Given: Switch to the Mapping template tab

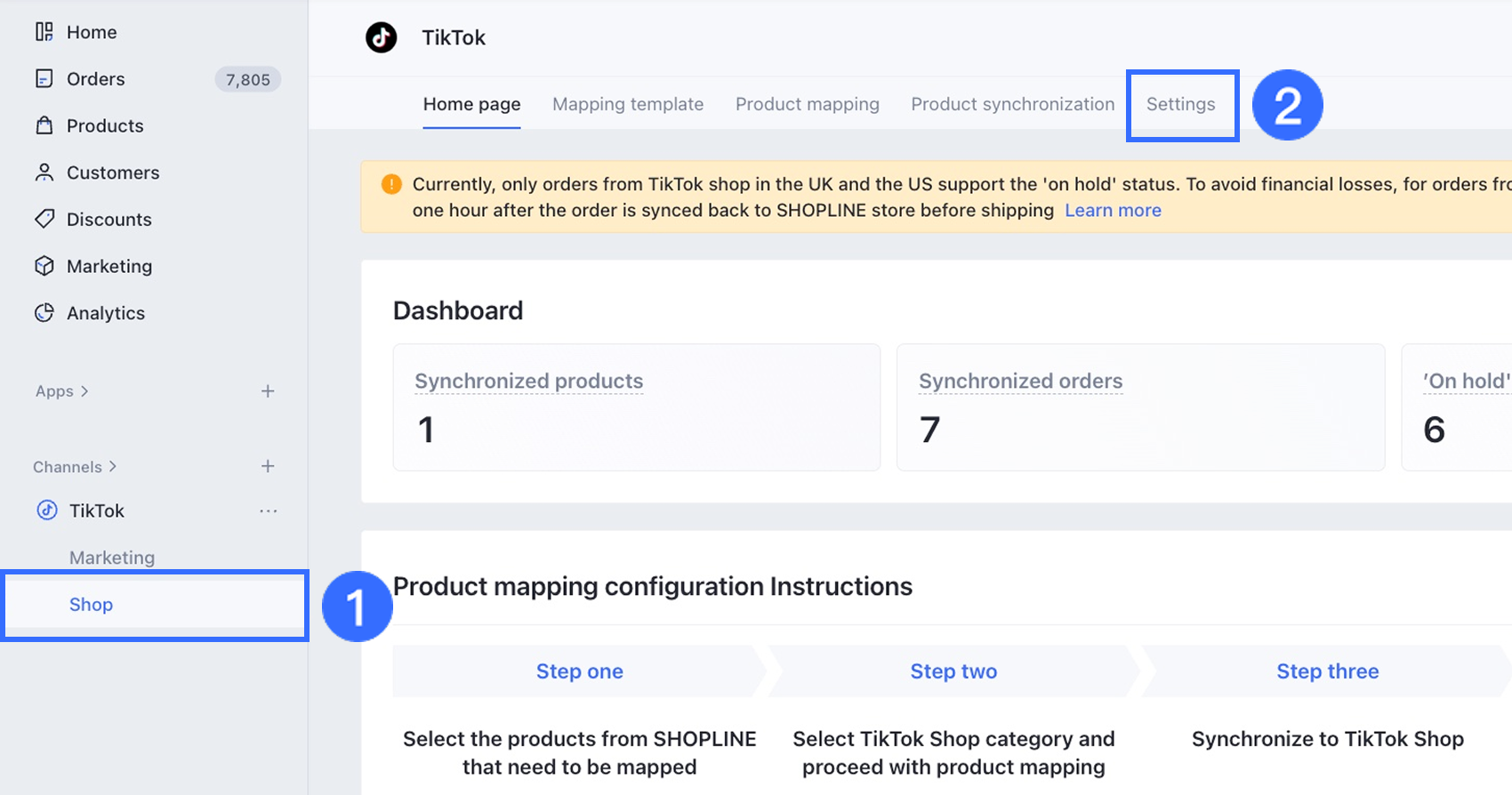Looking at the screenshot, I should [x=628, y=104].
